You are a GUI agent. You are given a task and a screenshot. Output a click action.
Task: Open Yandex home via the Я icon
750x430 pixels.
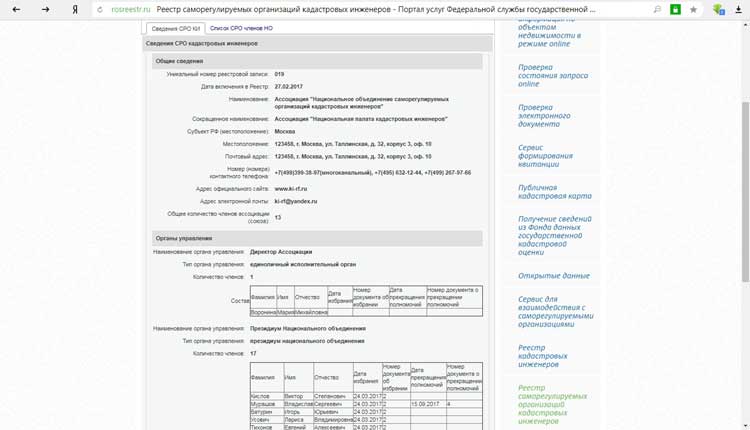pyautogui.click(x=75, y=9)
